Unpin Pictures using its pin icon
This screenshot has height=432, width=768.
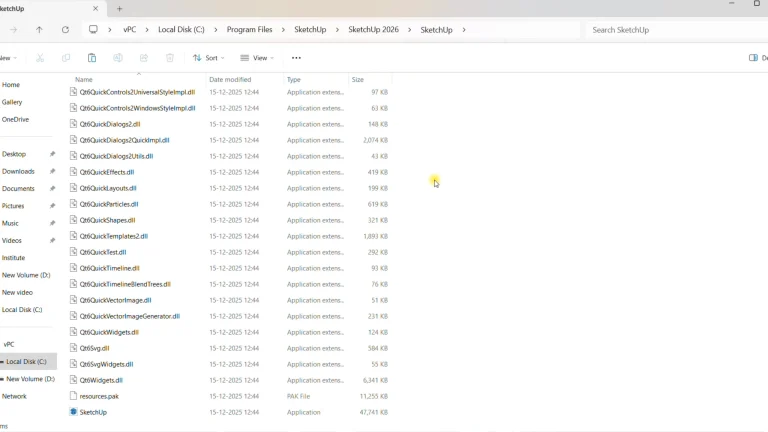pyautogui.click(x=52, y=206)
